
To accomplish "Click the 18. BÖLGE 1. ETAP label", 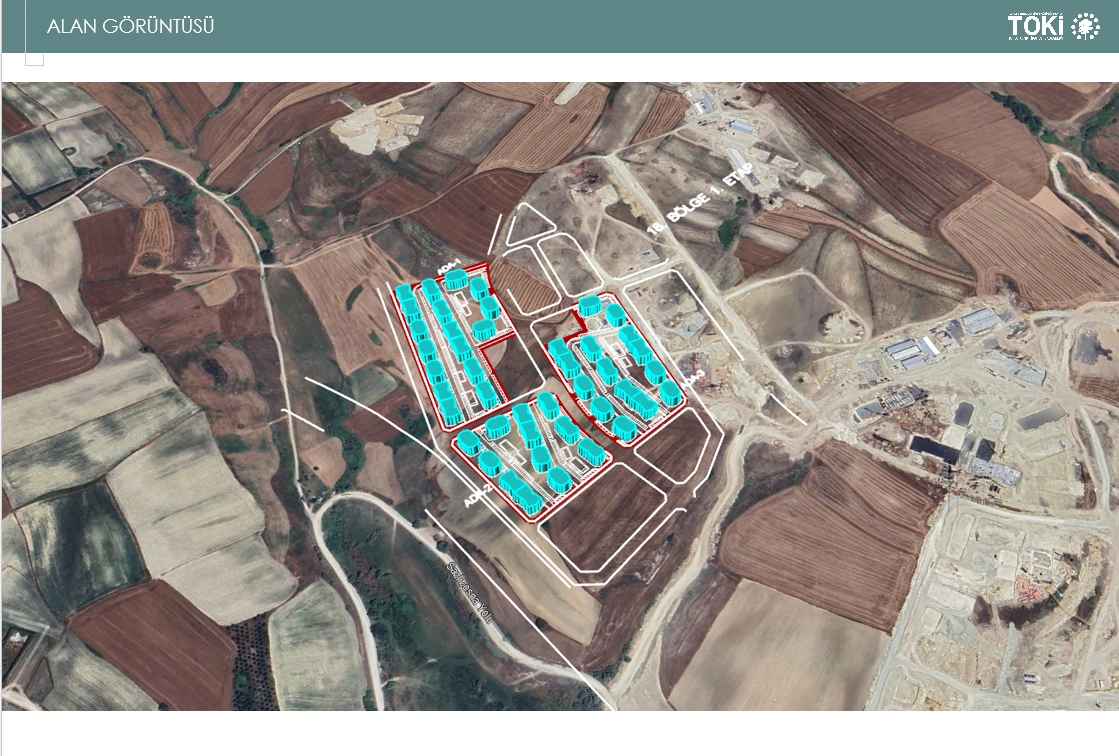I will click(x=701, y=198).
